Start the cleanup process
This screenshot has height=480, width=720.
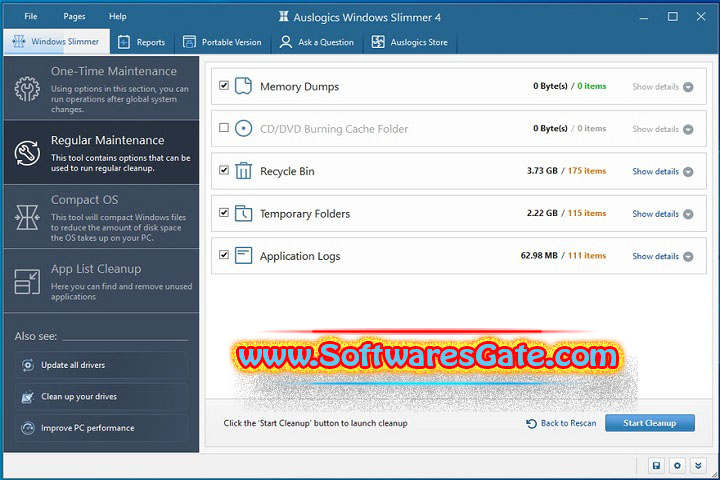[650, 423]
